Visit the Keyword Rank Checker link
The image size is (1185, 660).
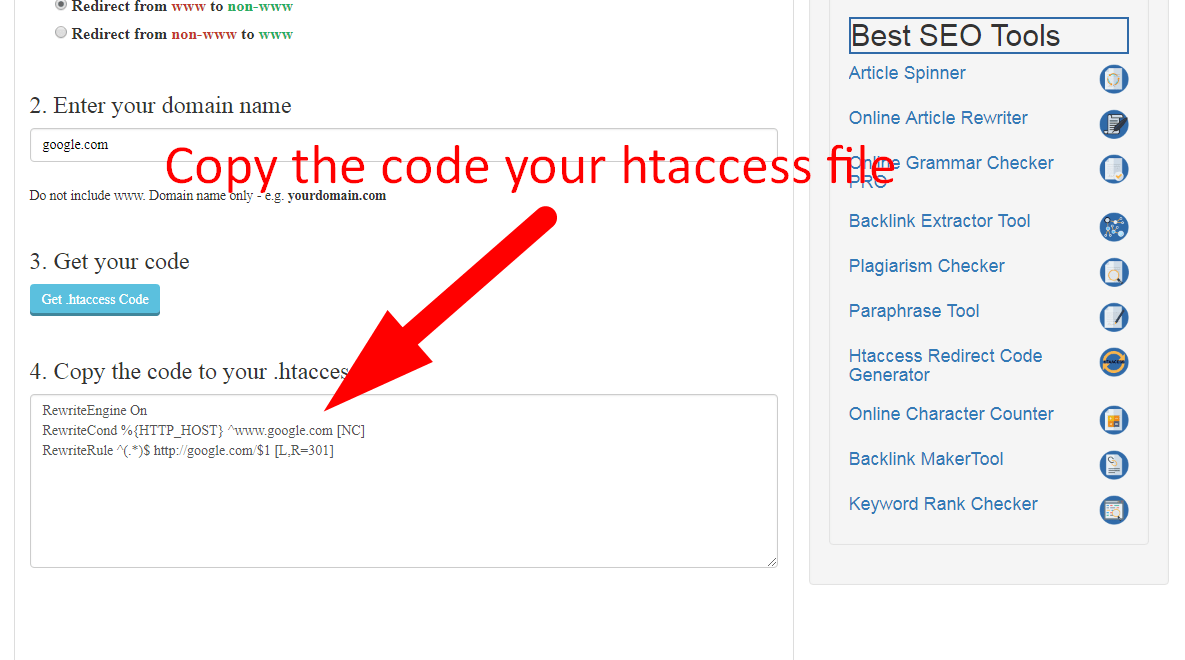pos(942,504)
